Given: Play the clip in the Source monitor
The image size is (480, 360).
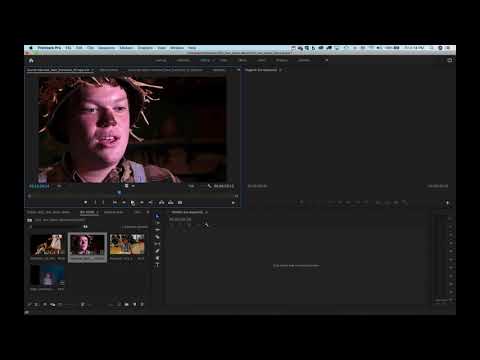Looking at the screenshot, I should 133,202.
